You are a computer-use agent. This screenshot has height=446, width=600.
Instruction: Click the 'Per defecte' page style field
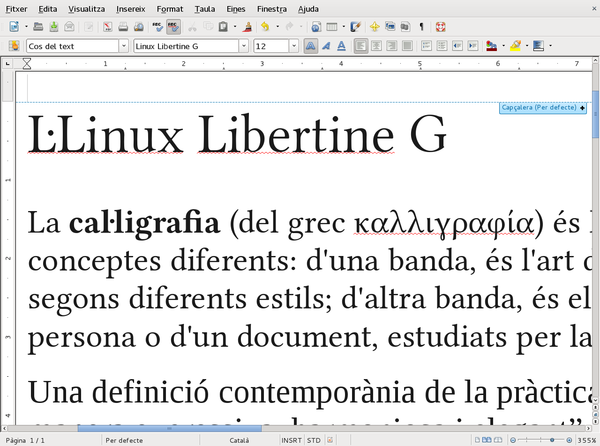124,440
